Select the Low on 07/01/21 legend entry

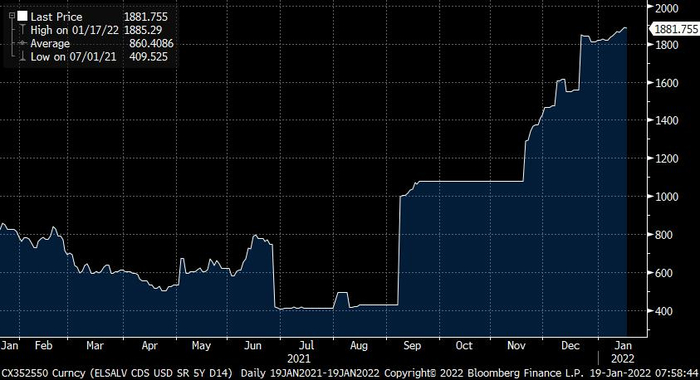pos(73,57)
